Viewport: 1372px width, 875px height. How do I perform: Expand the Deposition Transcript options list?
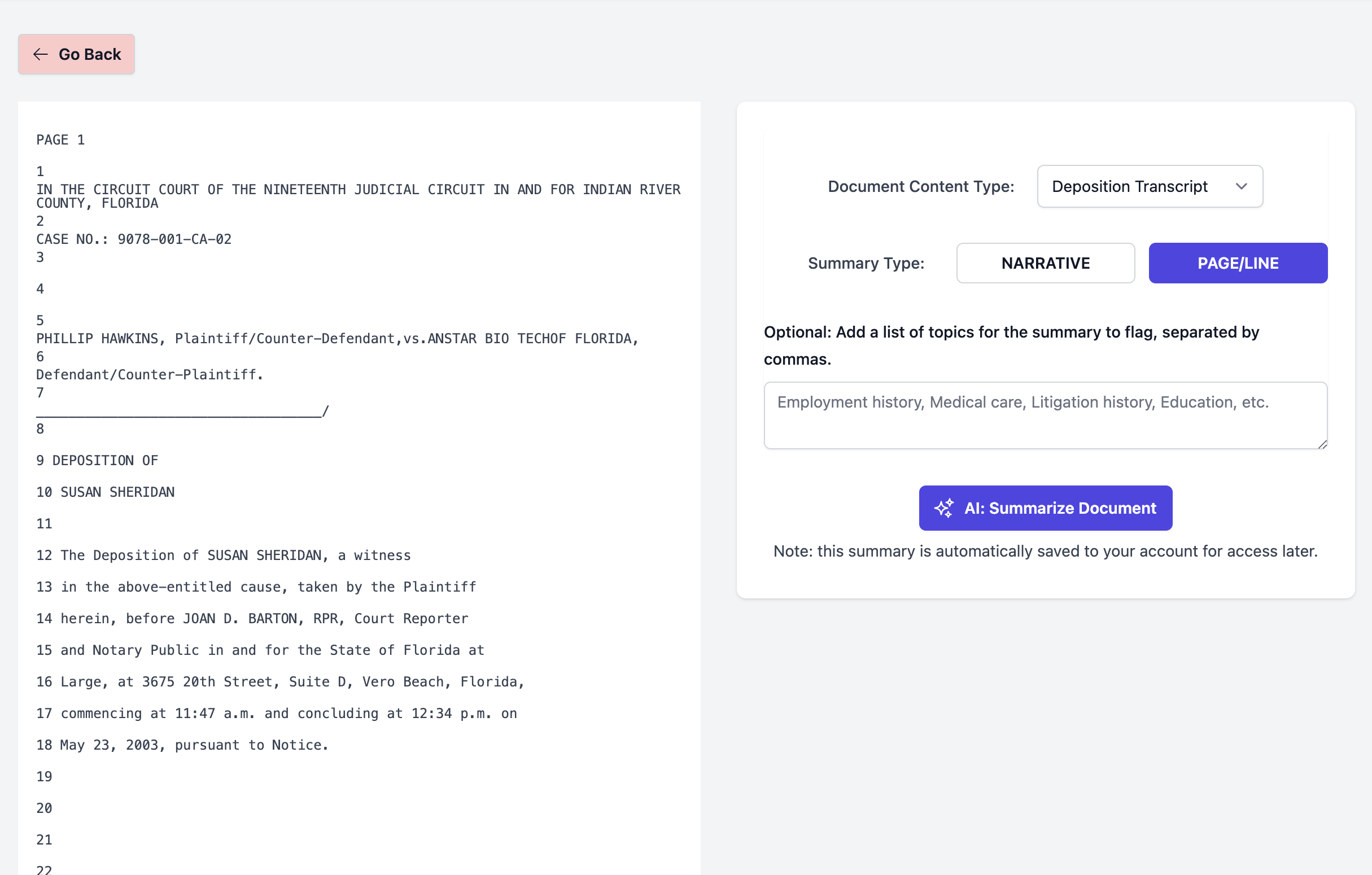pyautogui.click(x=1150, y=186)
